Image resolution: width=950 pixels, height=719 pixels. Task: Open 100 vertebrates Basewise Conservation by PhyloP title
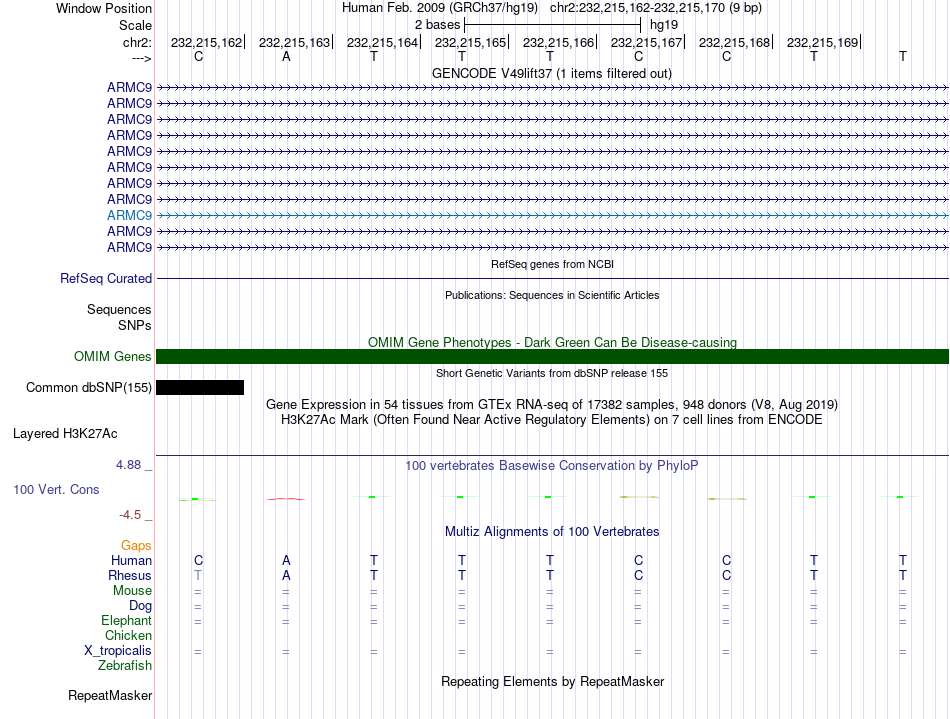[552, 465]
